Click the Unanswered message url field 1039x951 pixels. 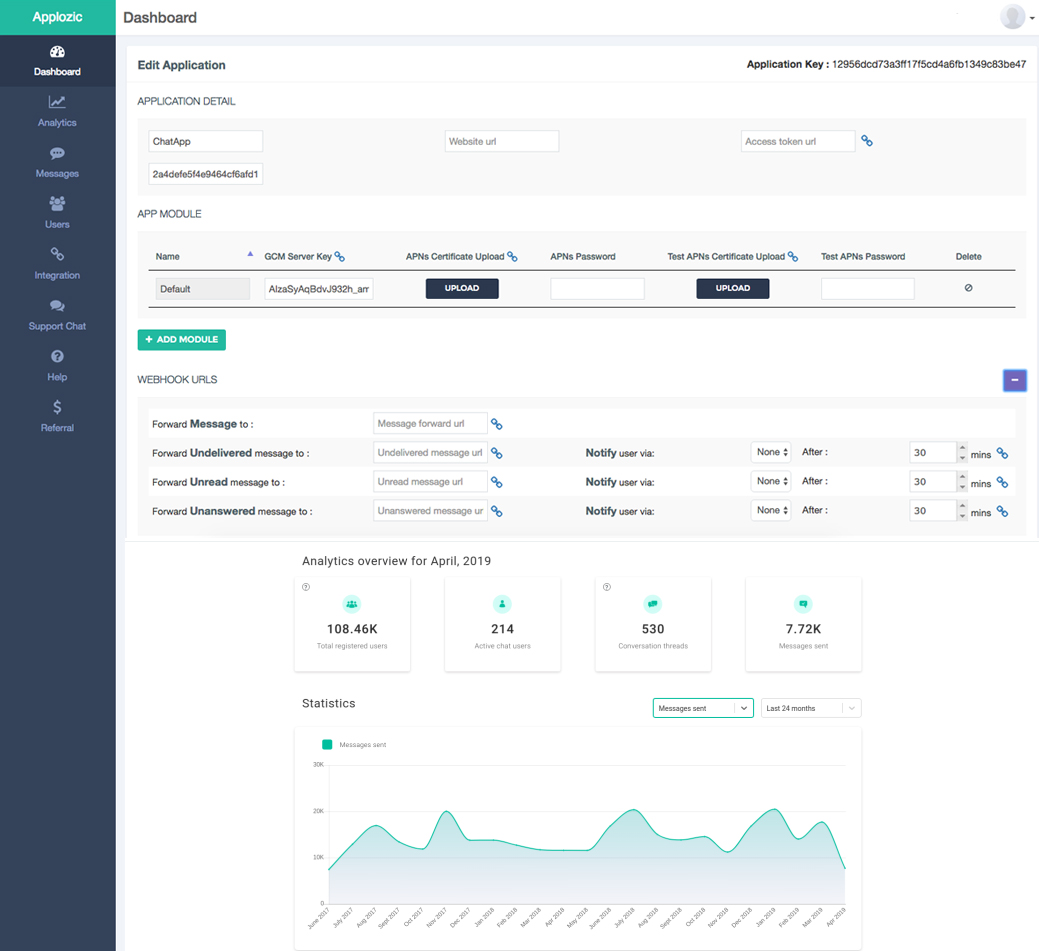[430, 511]
